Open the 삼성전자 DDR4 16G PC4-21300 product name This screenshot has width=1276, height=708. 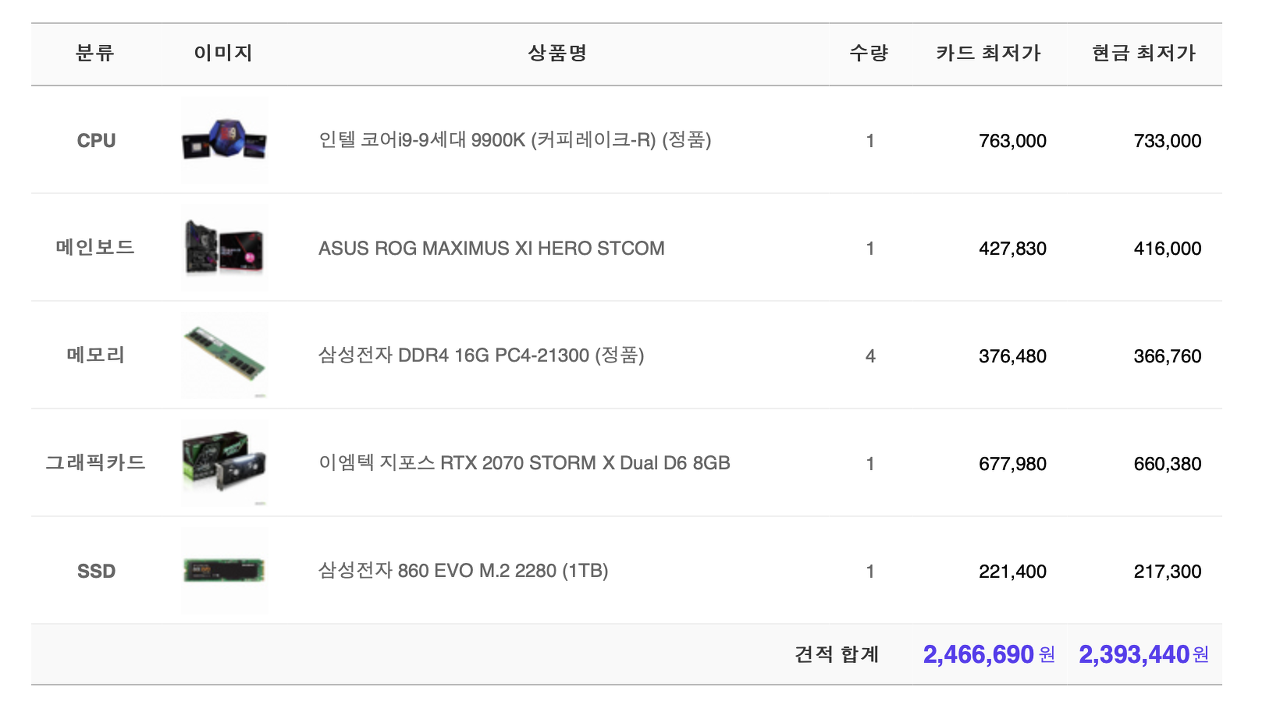pos(481,356)
